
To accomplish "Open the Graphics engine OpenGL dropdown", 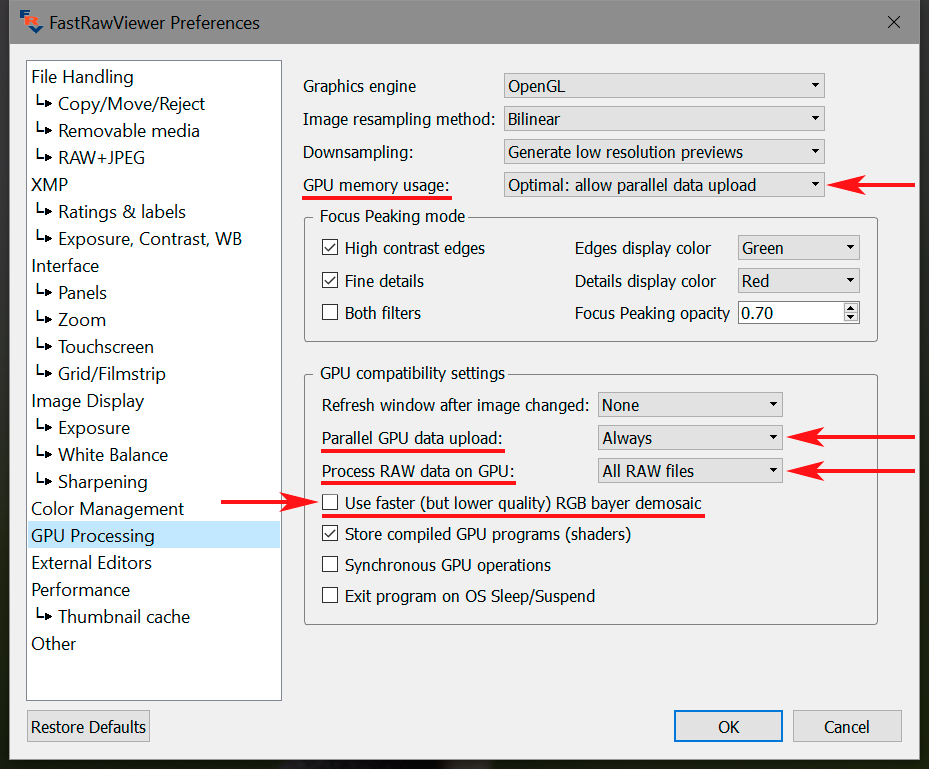I will pos(664,86).
